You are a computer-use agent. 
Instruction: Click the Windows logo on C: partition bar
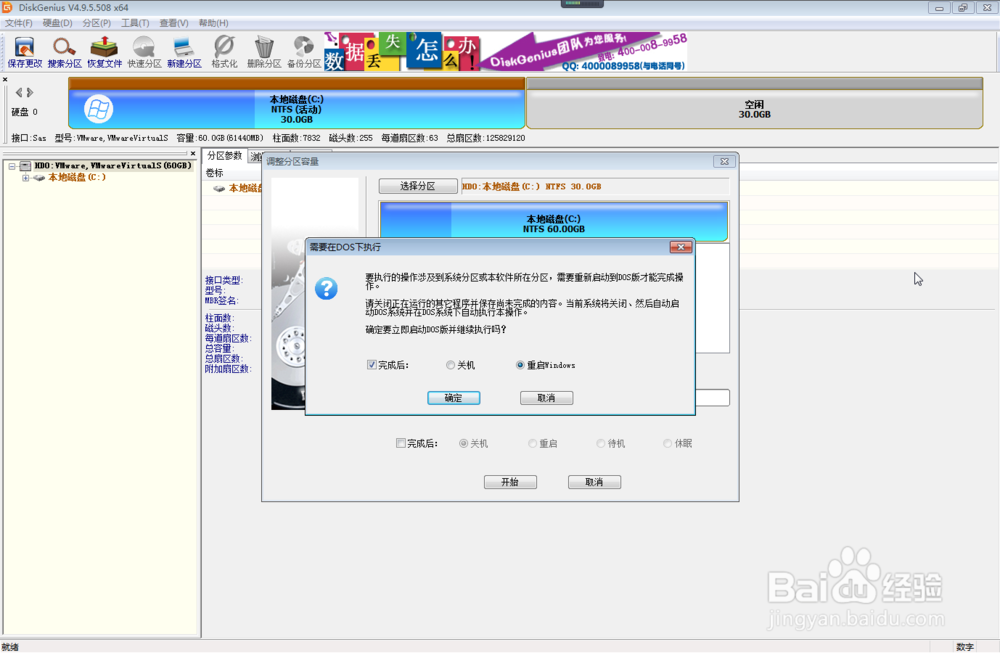(x=98, y=109)
